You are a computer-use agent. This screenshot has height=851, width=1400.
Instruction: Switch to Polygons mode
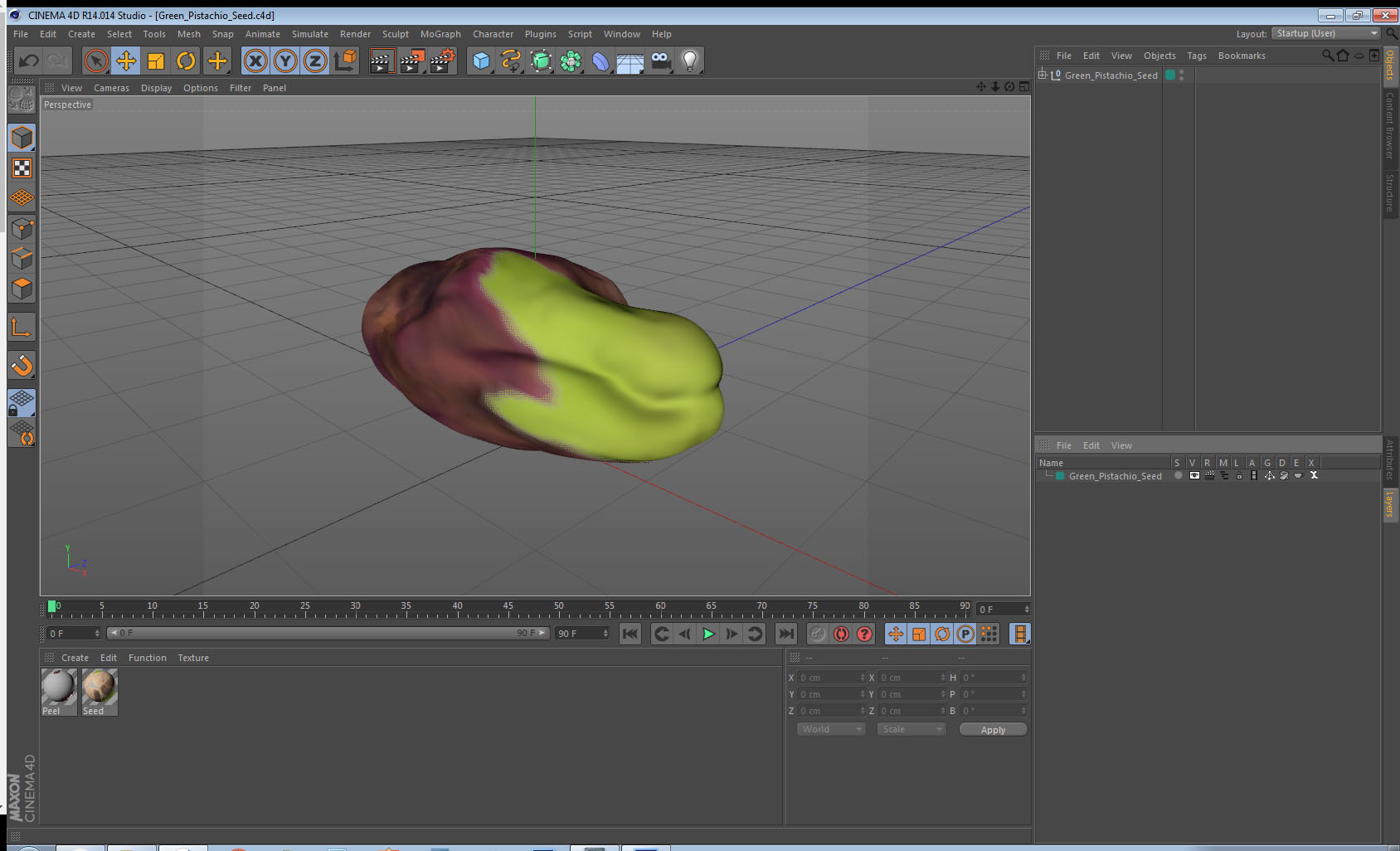[x=22, y=288]
